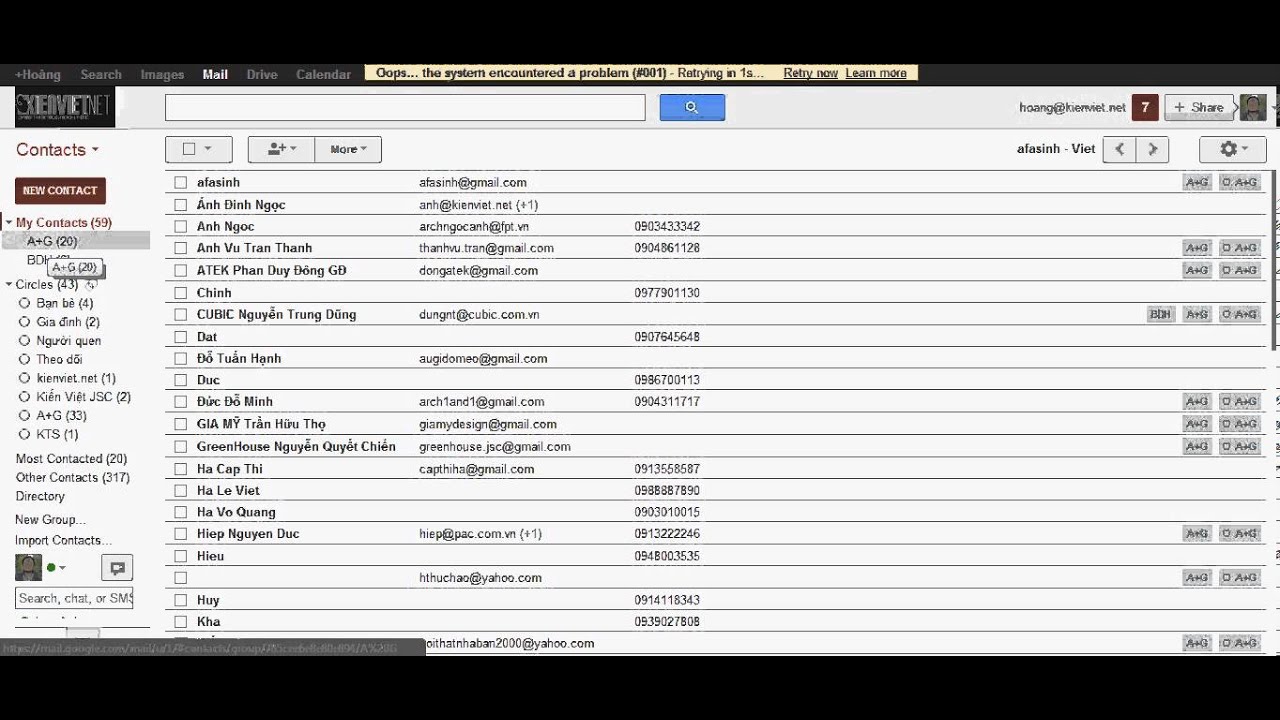
Task: Check the box for afasinh
Action: click(180, 183)
